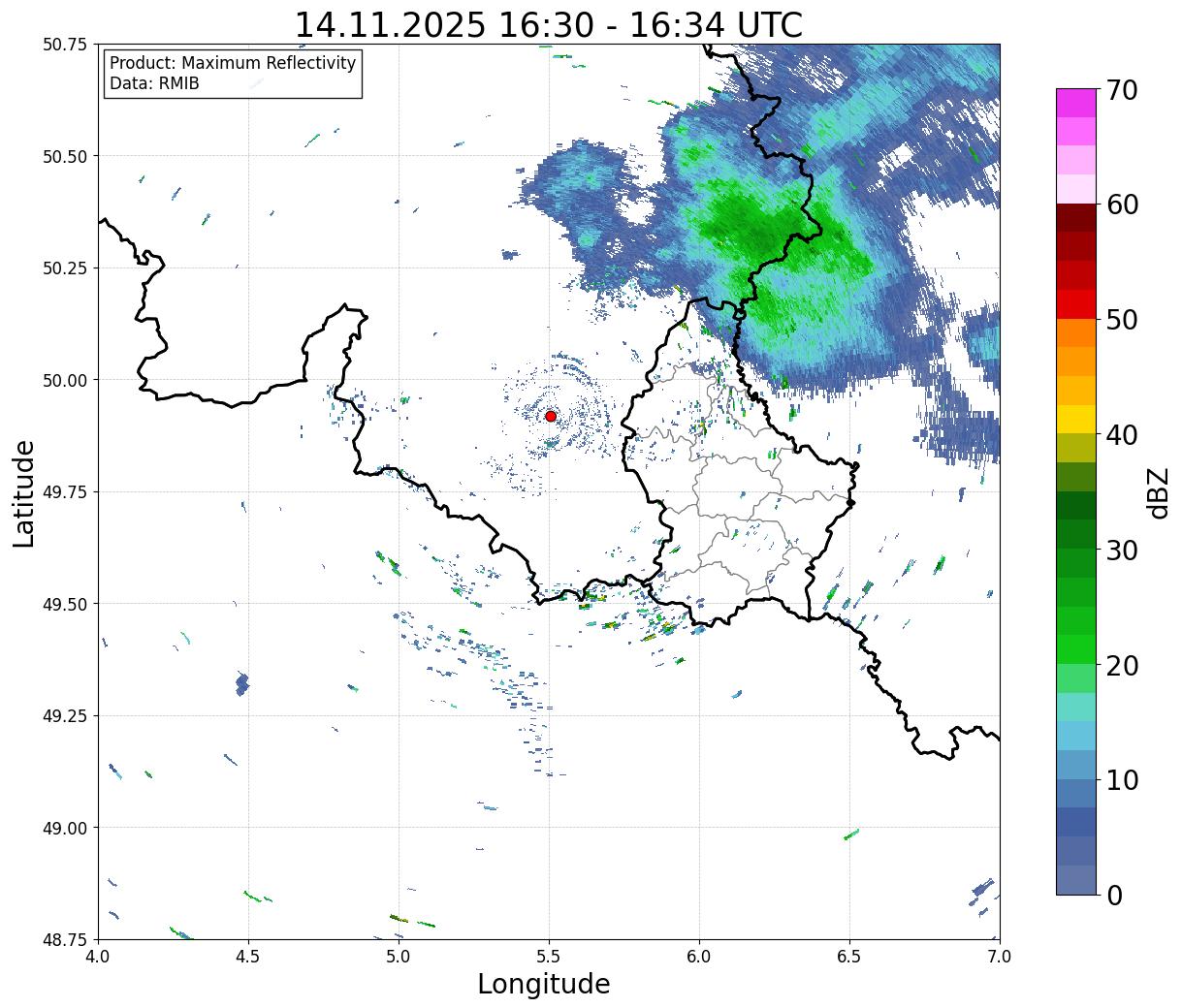Click the latitude tick label 49.75

coord(65,492)
